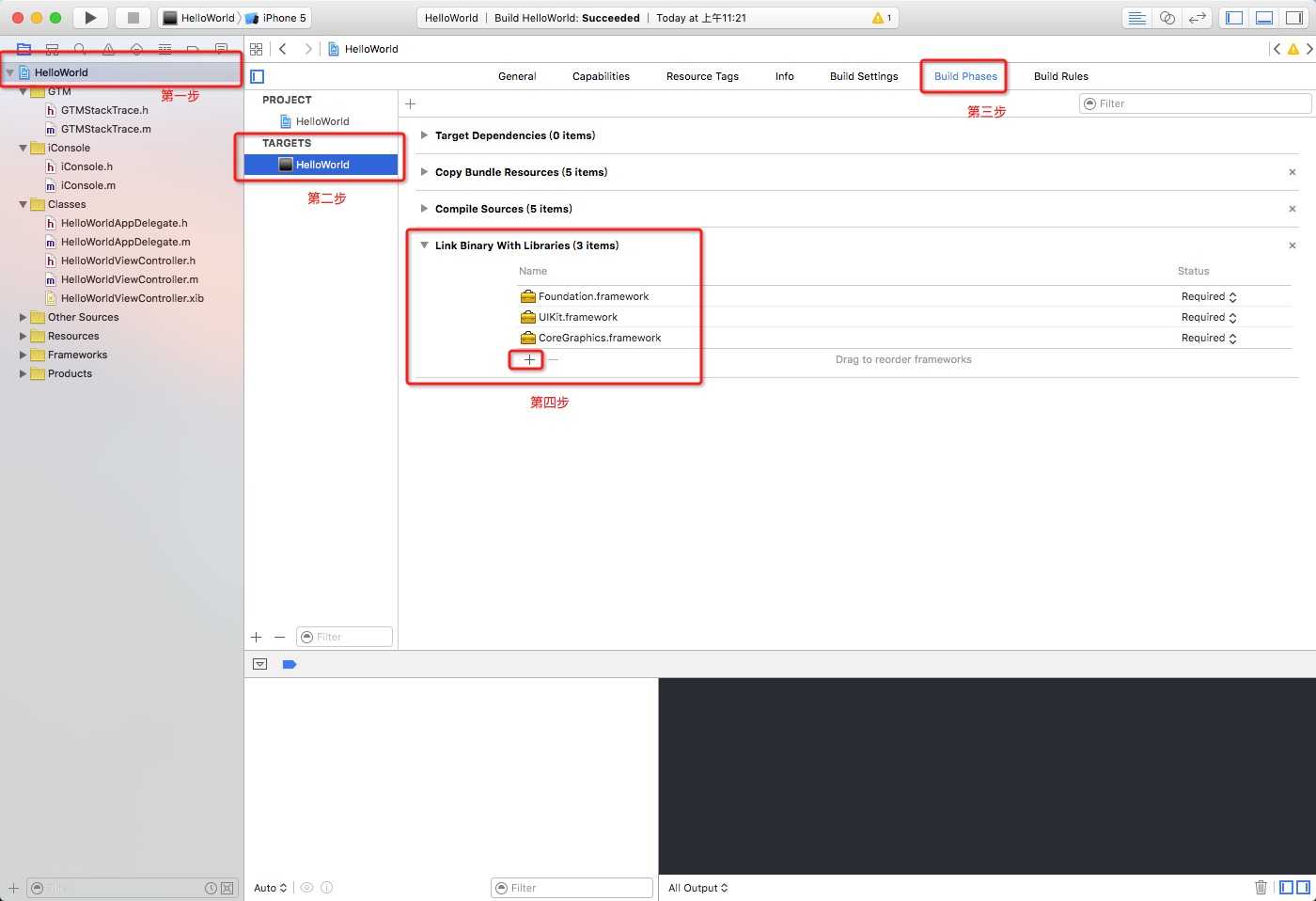The image size is (1316, 901).
Task: Show only the console pane
Action: (1303, 887)
